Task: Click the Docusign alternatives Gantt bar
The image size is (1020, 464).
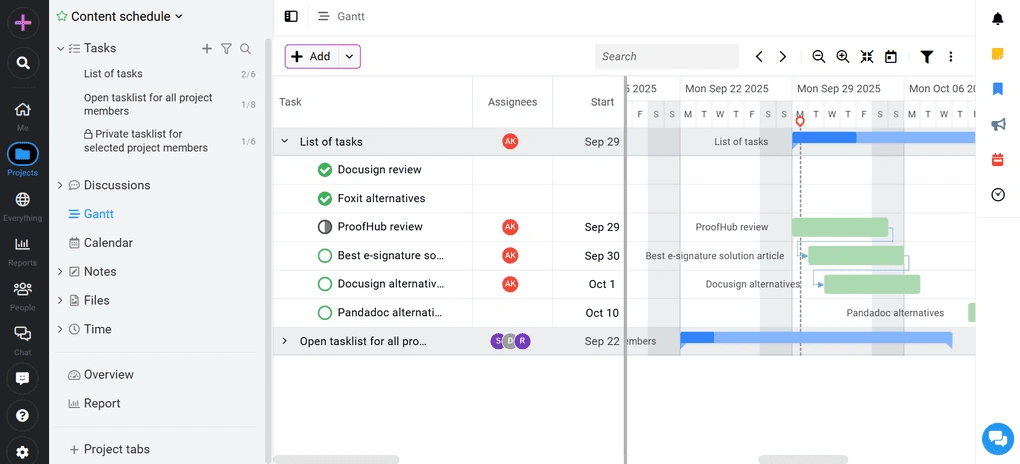Action: click(872, 284)
